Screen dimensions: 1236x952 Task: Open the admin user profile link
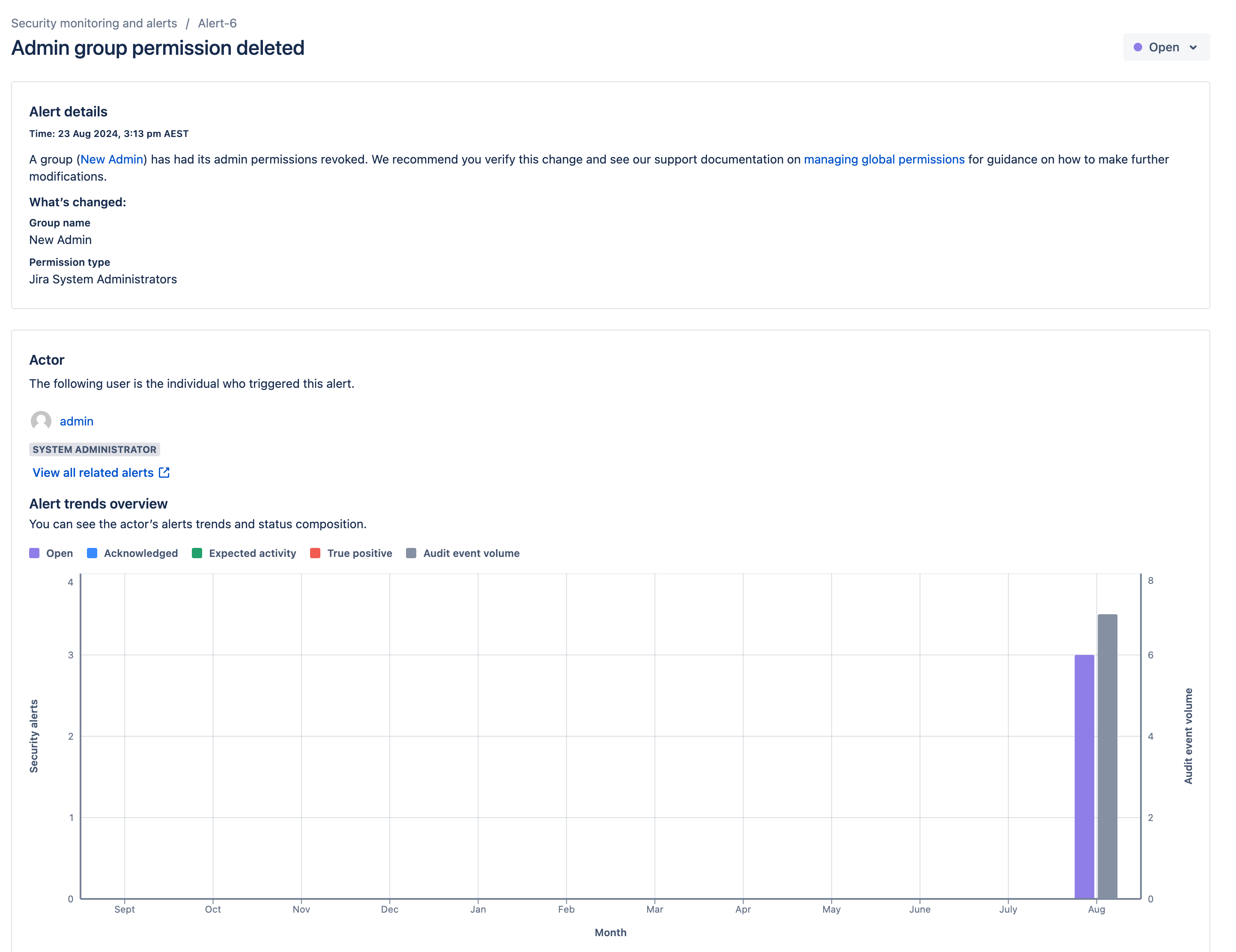[76, 421]
